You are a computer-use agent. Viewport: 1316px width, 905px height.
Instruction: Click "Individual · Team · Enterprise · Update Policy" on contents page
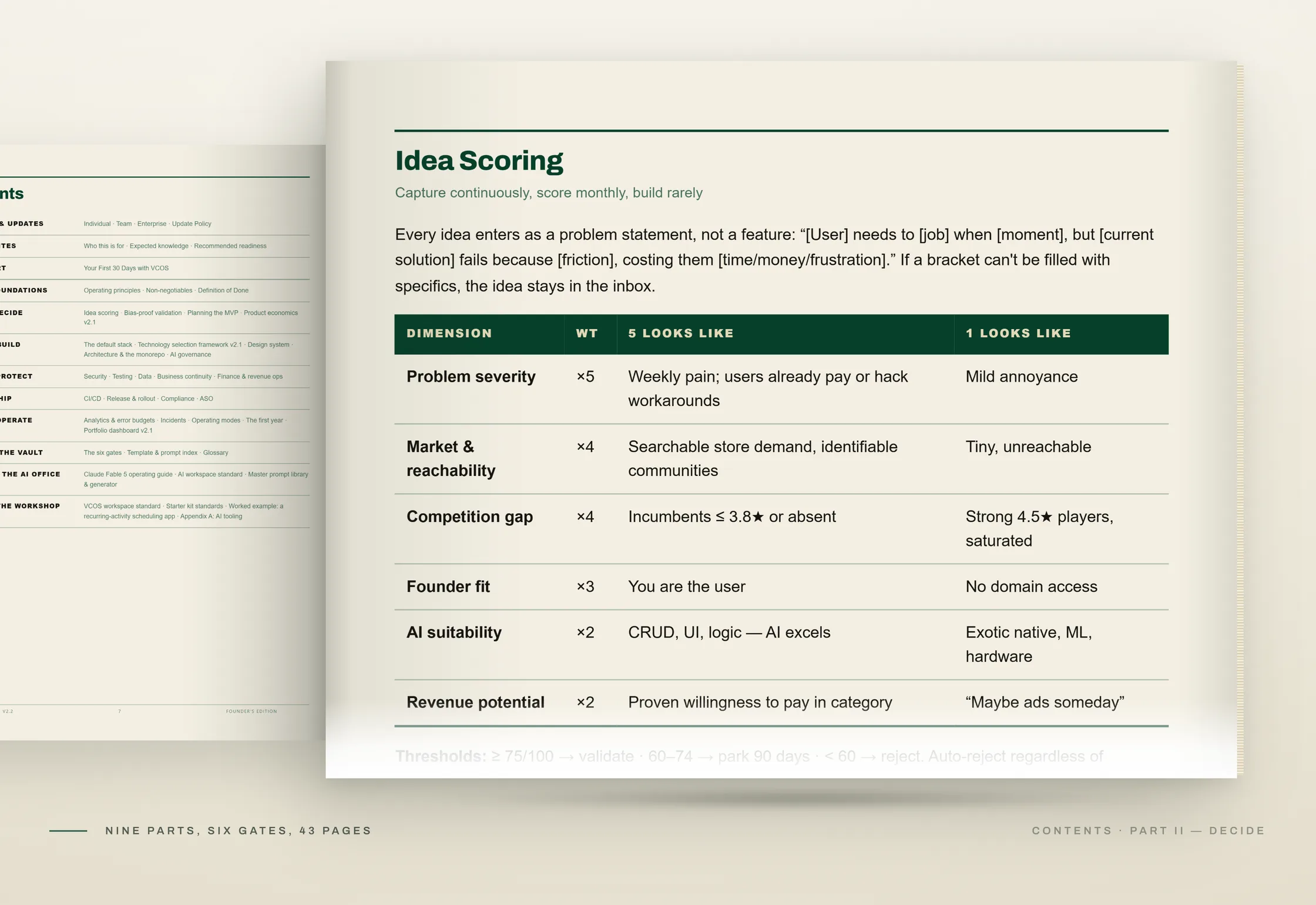click(x=147, y=224)
